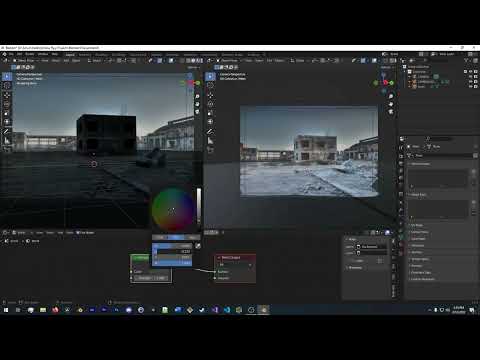Select the Transform tool in left viewport
Image resolution: width=480 pixels, height=360 pixels.
[x=7, y=122]
